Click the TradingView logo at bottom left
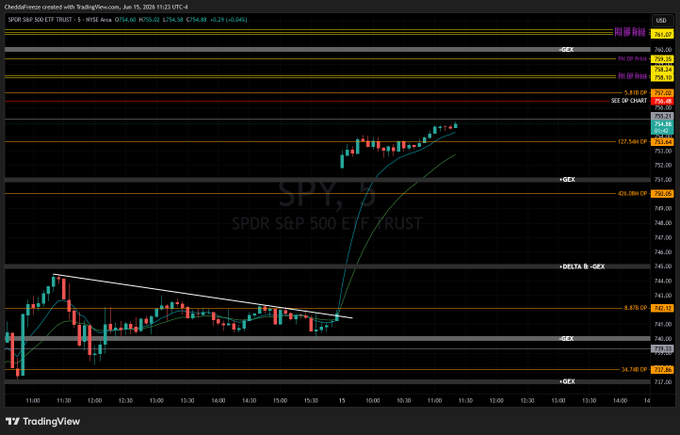Screen dimensions: 680x435 coord(42,421)
